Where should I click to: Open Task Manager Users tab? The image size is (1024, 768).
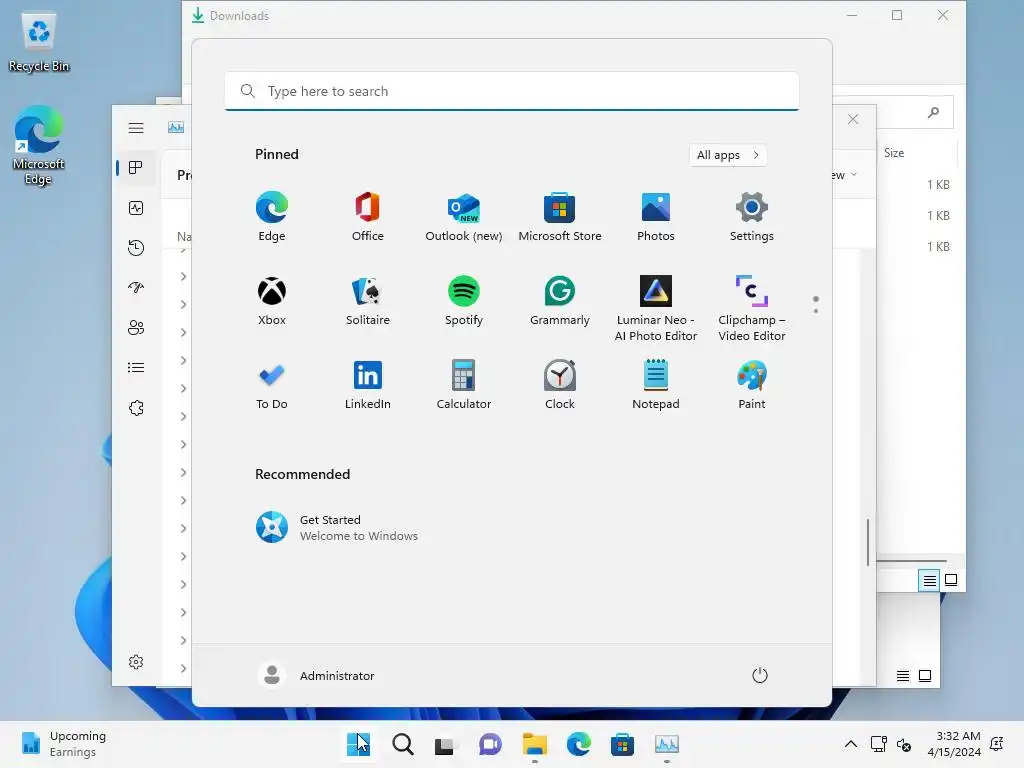(136, 328)
